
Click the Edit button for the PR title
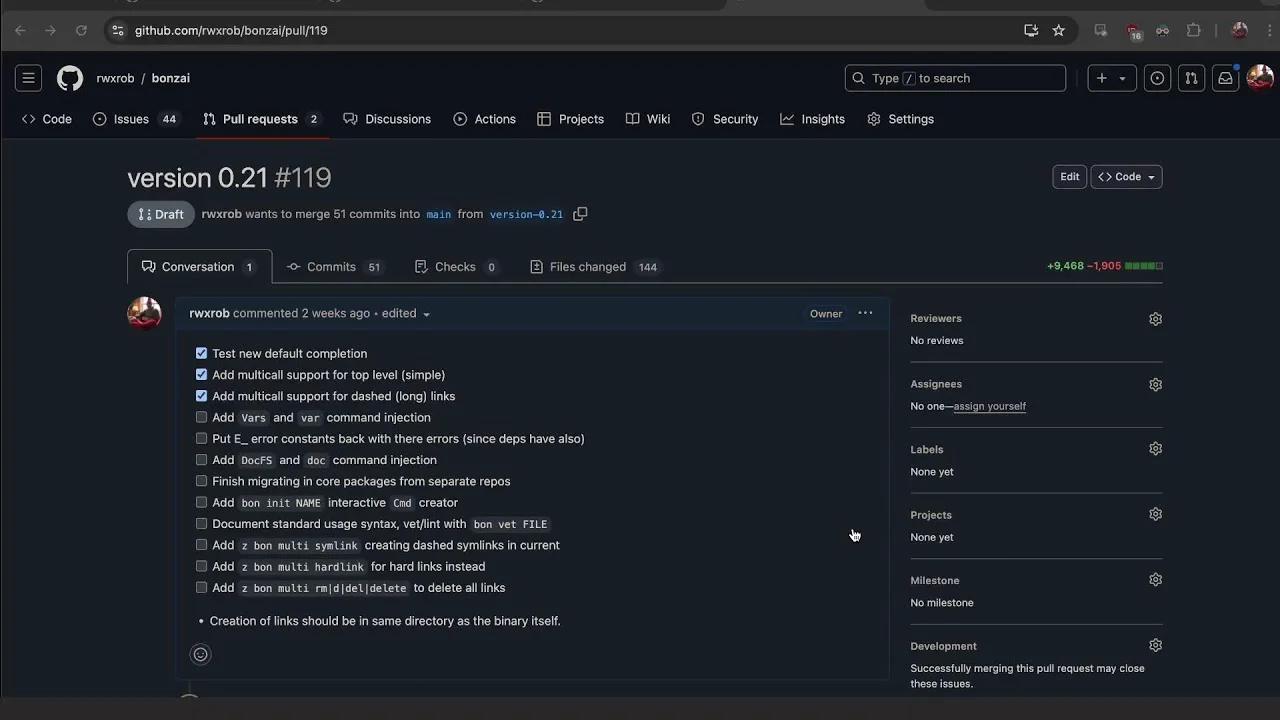1069,176
